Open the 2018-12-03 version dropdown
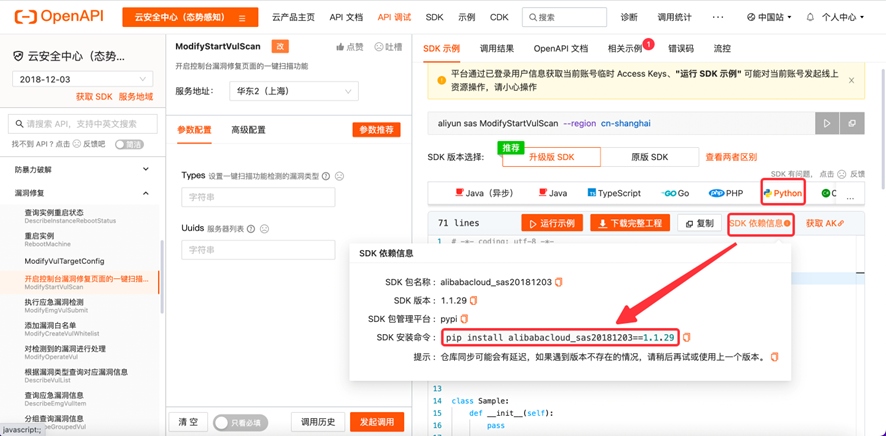Image resolution: width=886 pixels, height=436 pixels. (x=82, y=79)
